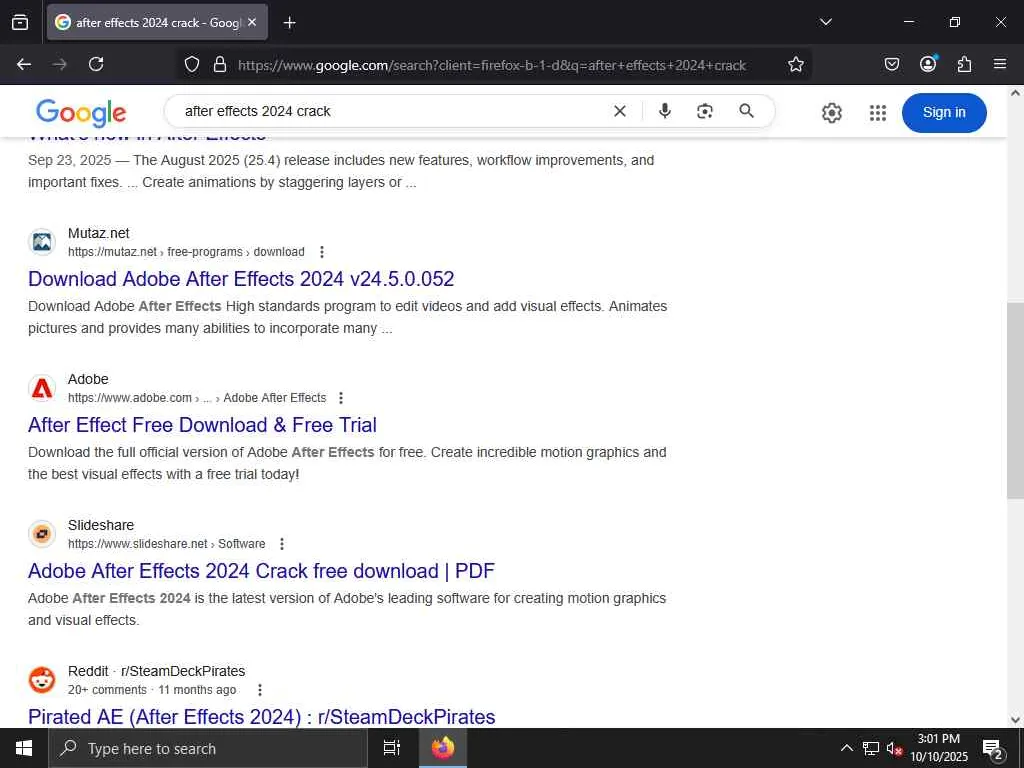The image size is (1024, 768).
Task: Open Download Adobe After Effects 2024 v24.5.0.052
Action: coord(241,279)
